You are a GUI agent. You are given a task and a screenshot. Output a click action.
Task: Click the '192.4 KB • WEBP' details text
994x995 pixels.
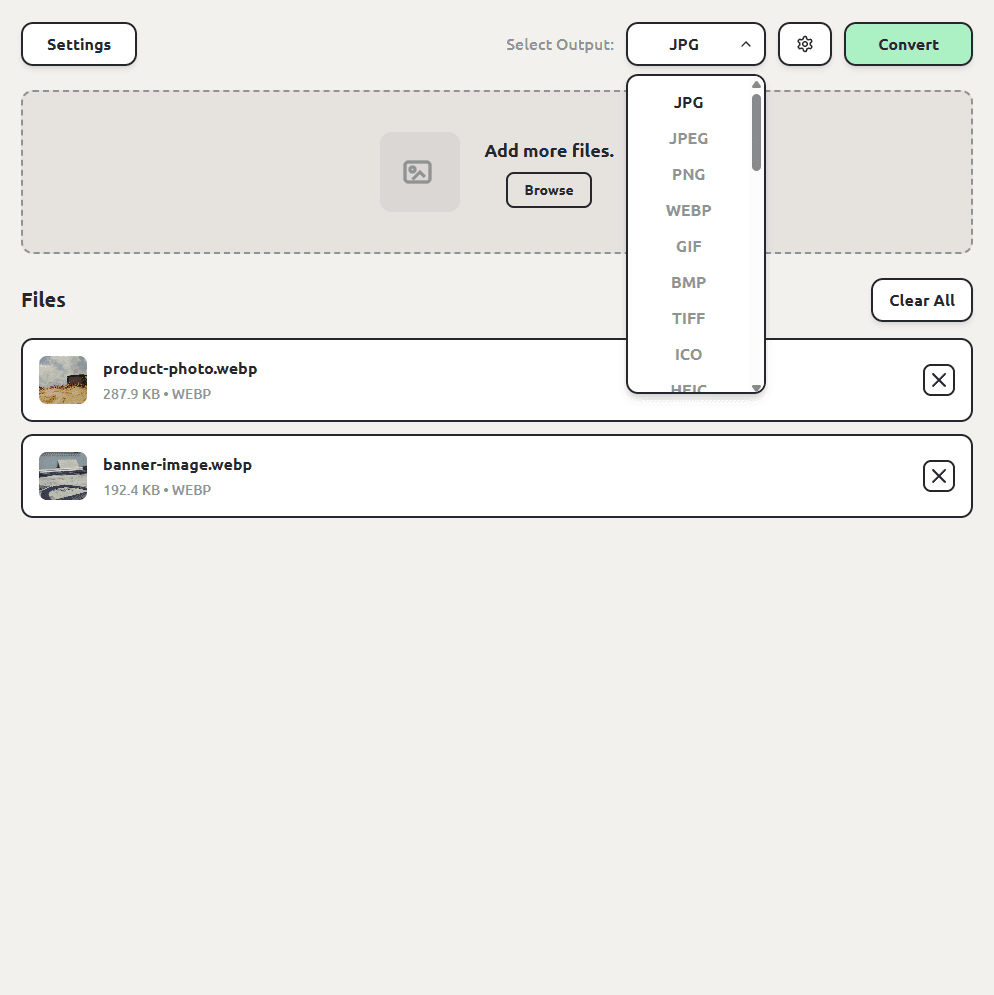click(x=157, y=490)
